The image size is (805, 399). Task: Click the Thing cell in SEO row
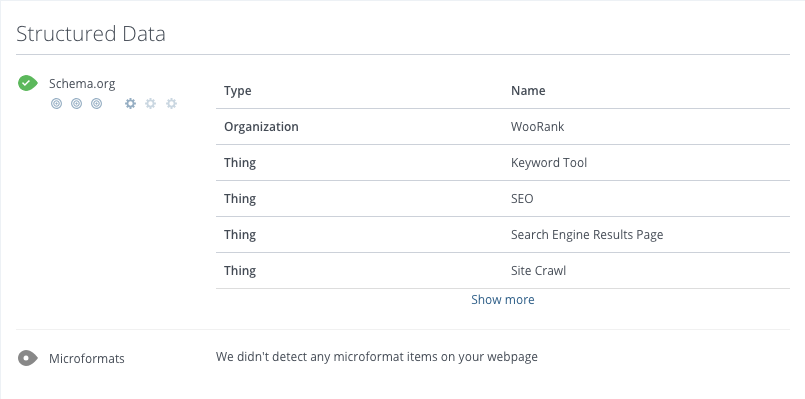240,199
